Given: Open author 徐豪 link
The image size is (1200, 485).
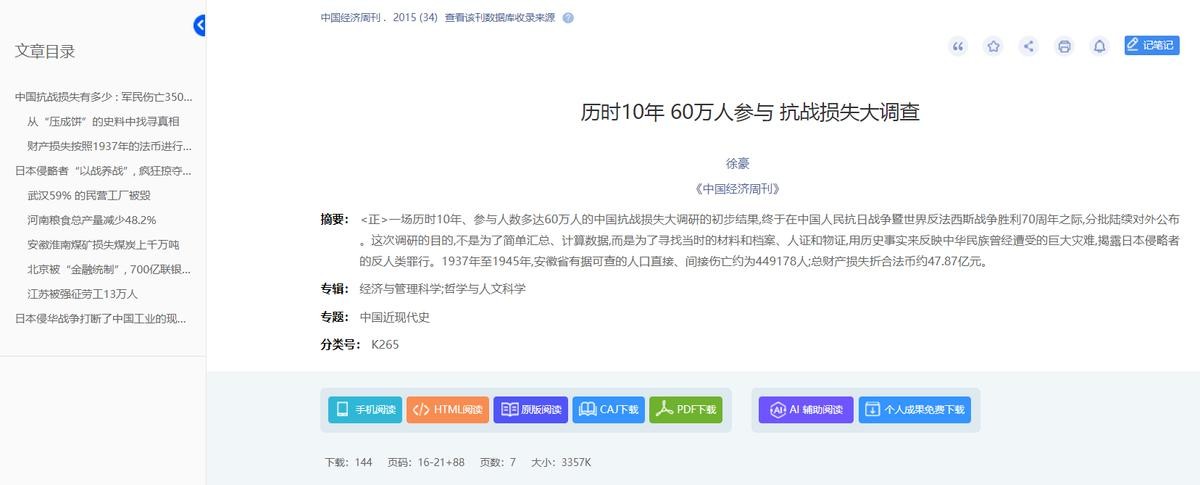Looking at the screenshot, I should point(737,163).
